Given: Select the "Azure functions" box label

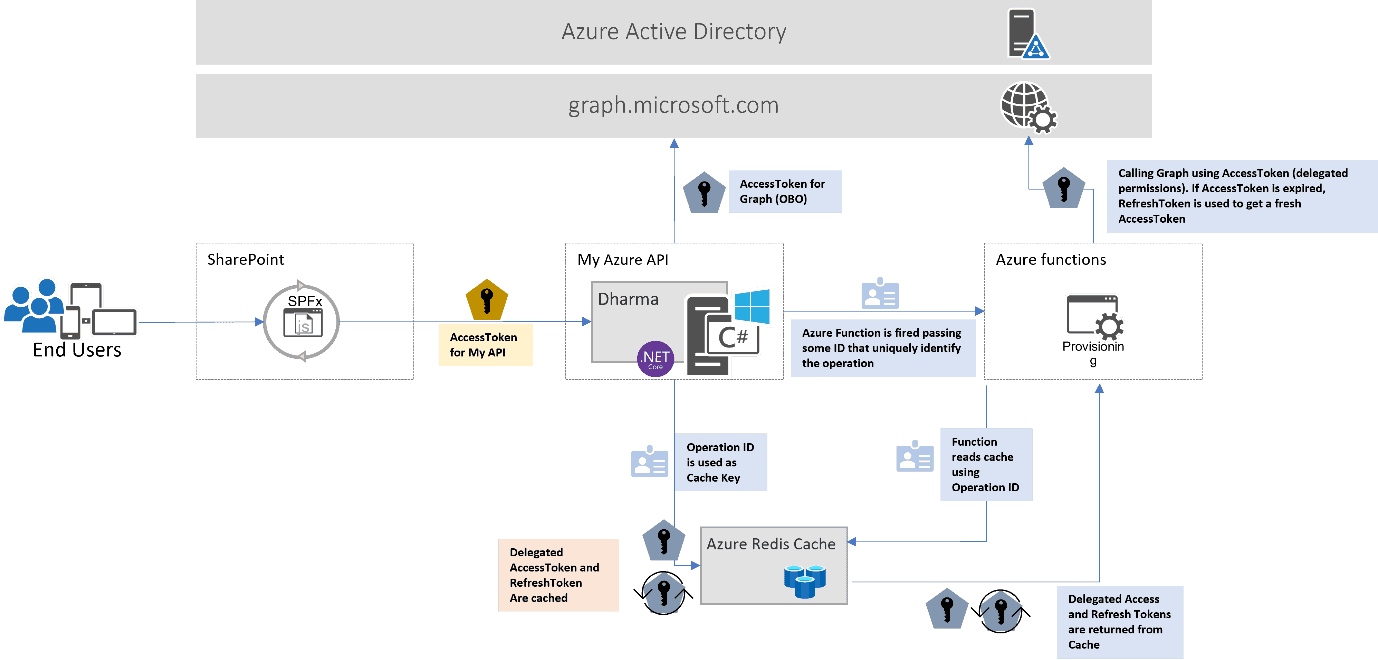Looking at the screenshot, I should (1051, 260).
